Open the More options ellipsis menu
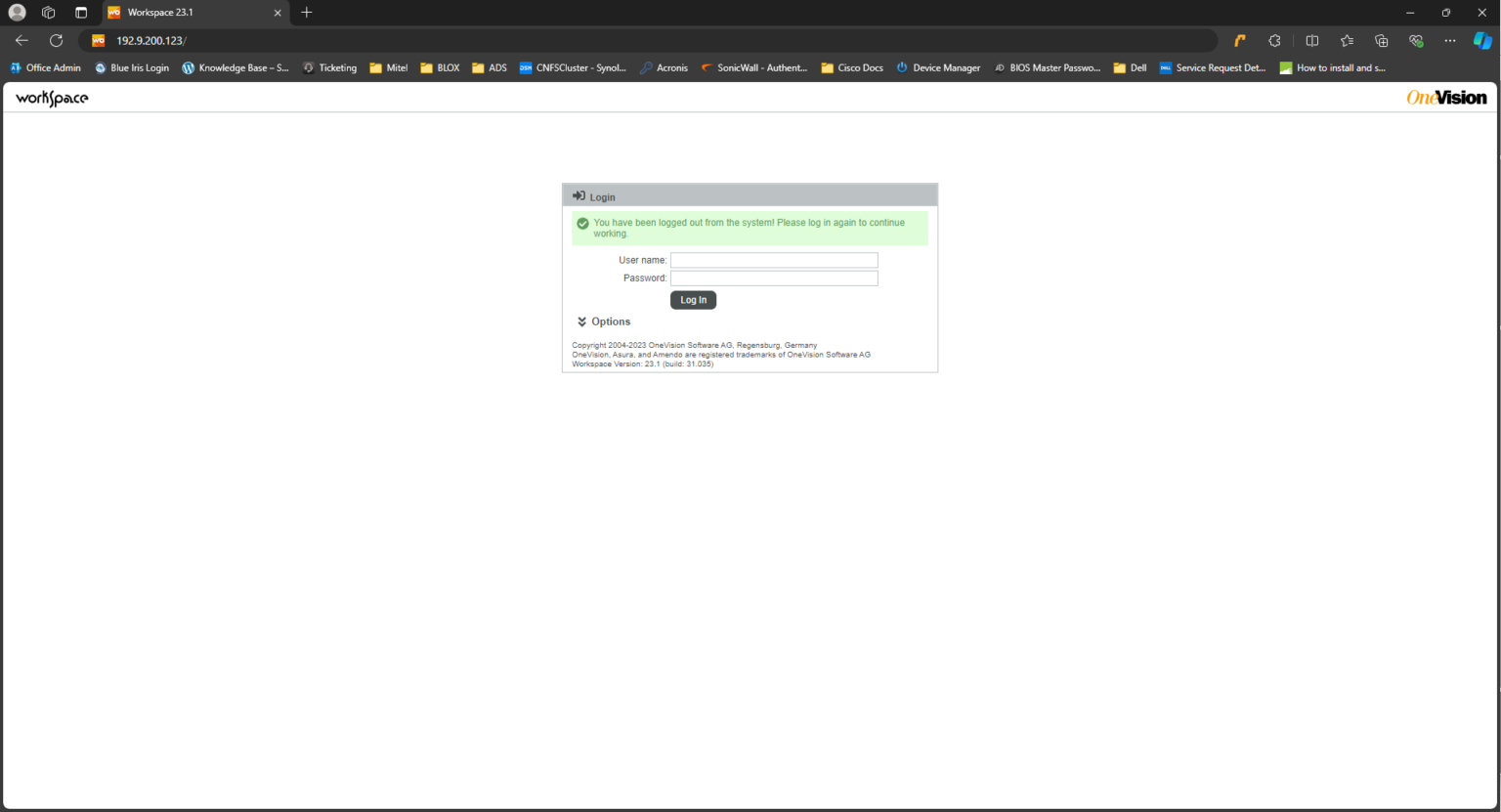The height and width of the screenshot is (812, 1501). pyautogui.click(x=1449, y=40)
